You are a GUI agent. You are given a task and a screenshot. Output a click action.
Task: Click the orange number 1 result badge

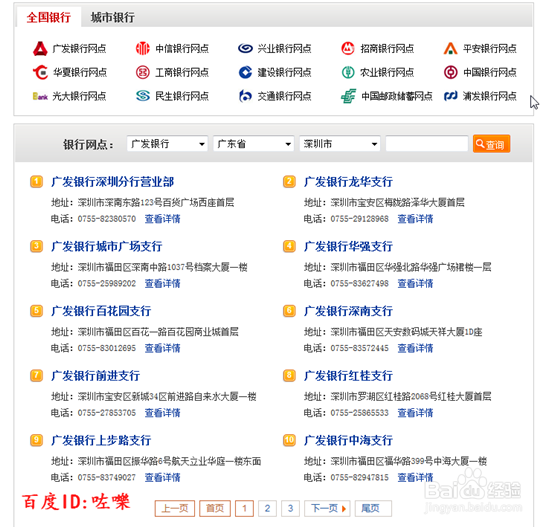pos(36,182)
